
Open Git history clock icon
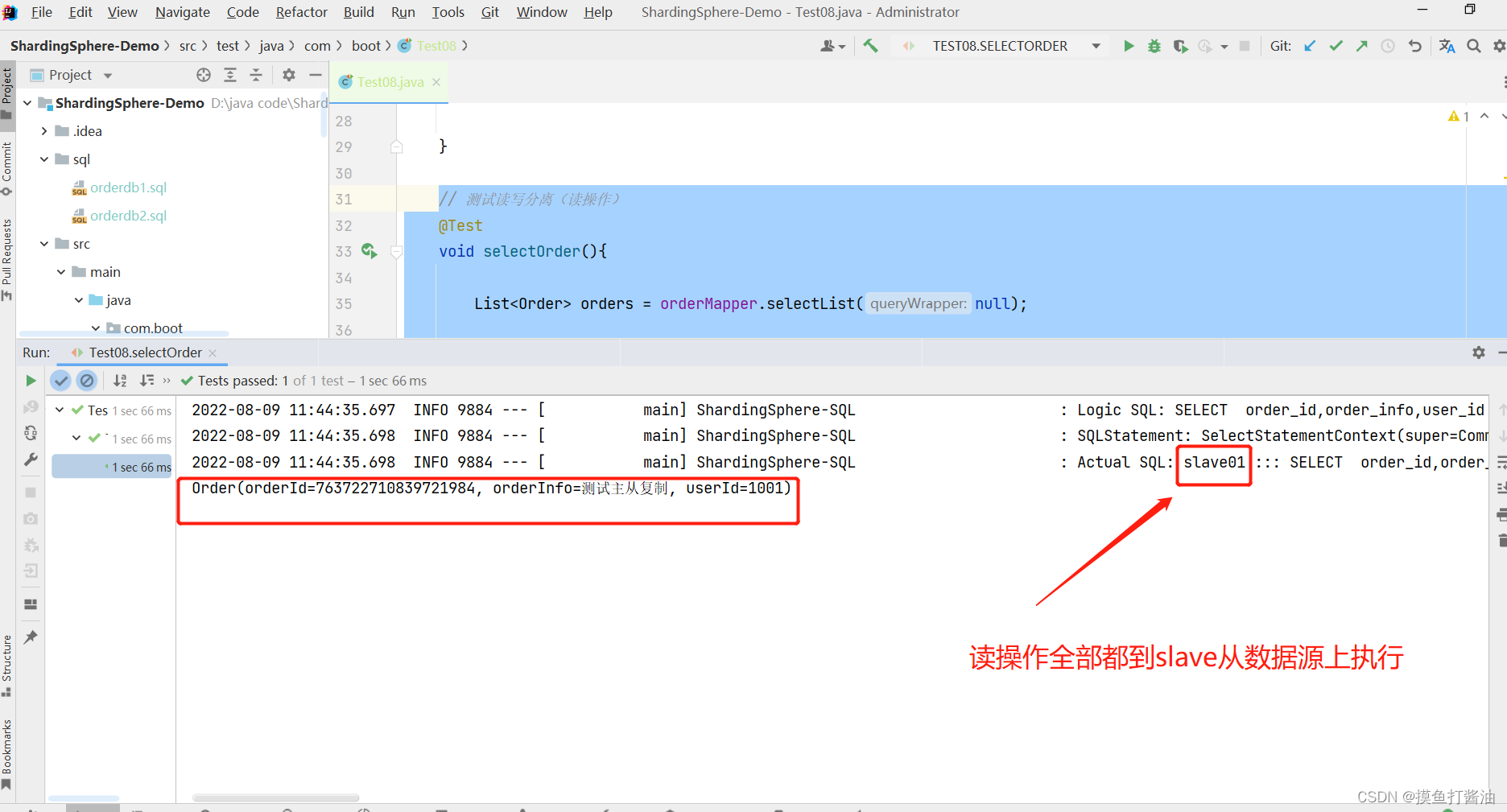tap(1388, 46)
